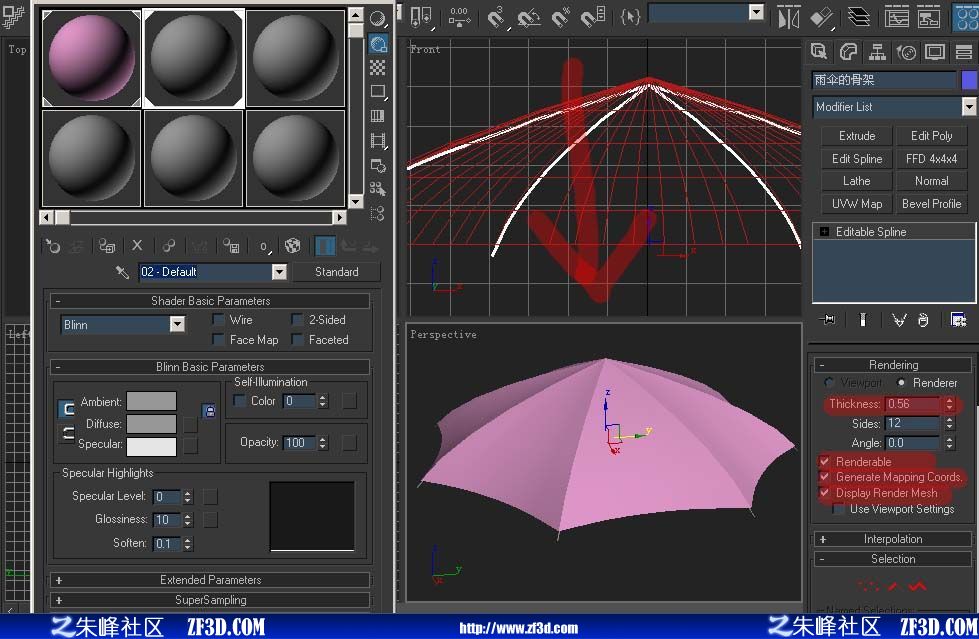Click Remove Modifier trash icon in stack
The image size is (979, 639).
(923, 320)
